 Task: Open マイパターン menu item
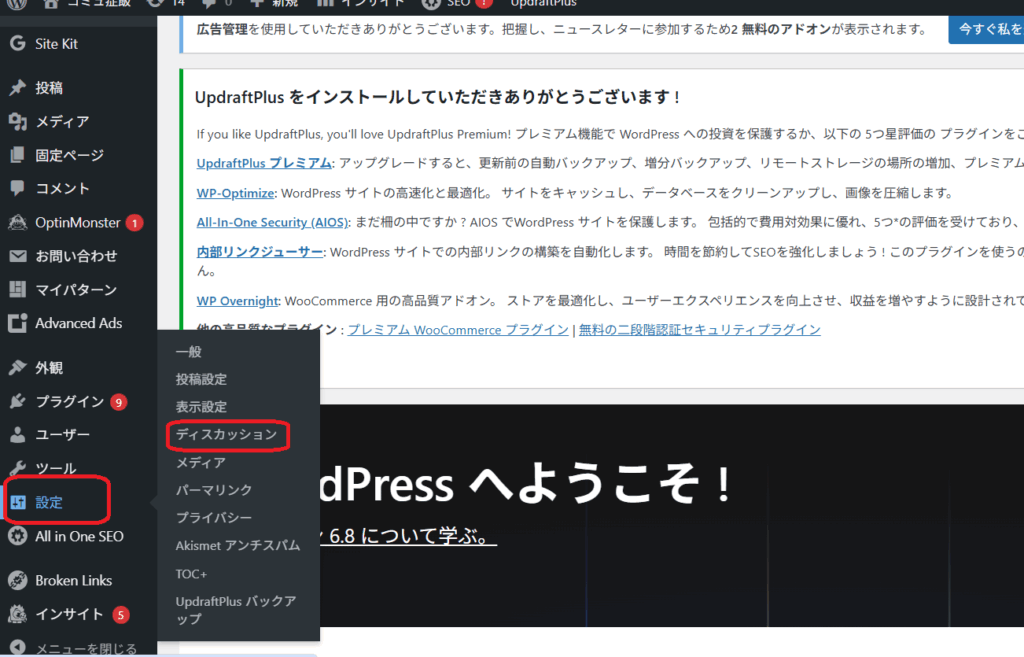point(78,289)
